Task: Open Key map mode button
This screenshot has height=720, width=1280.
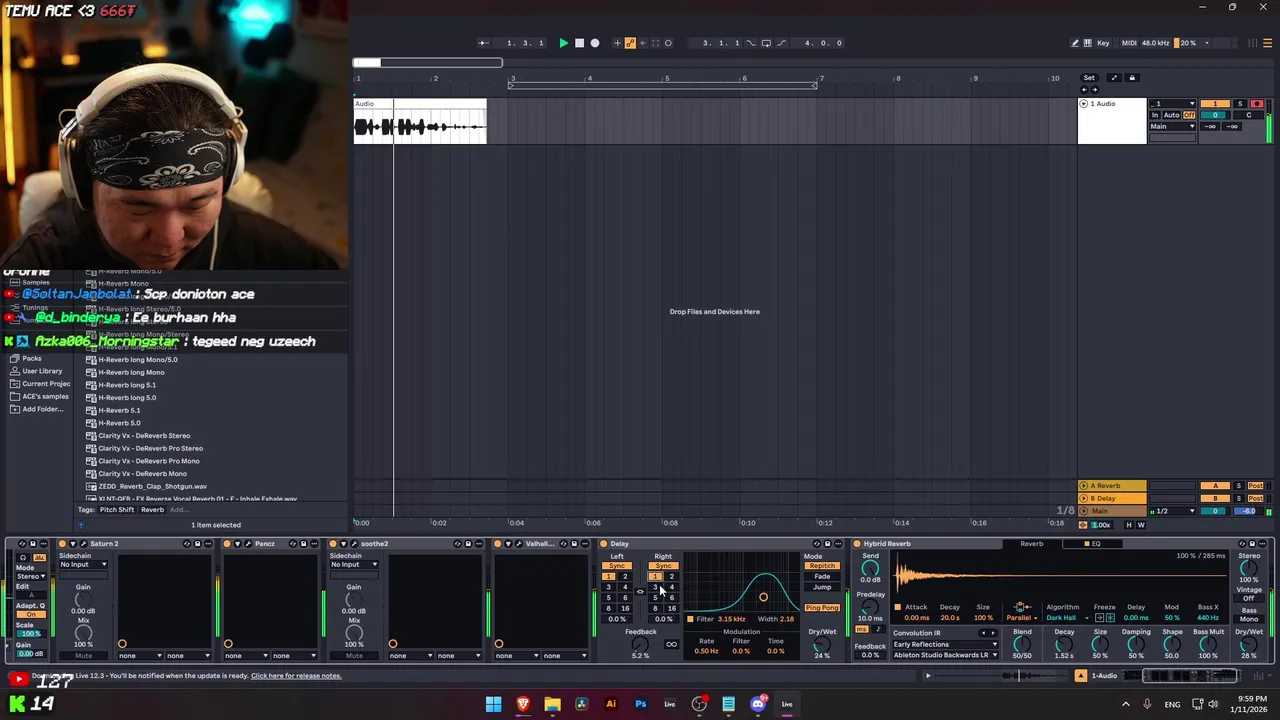Action: [1103, 43]
